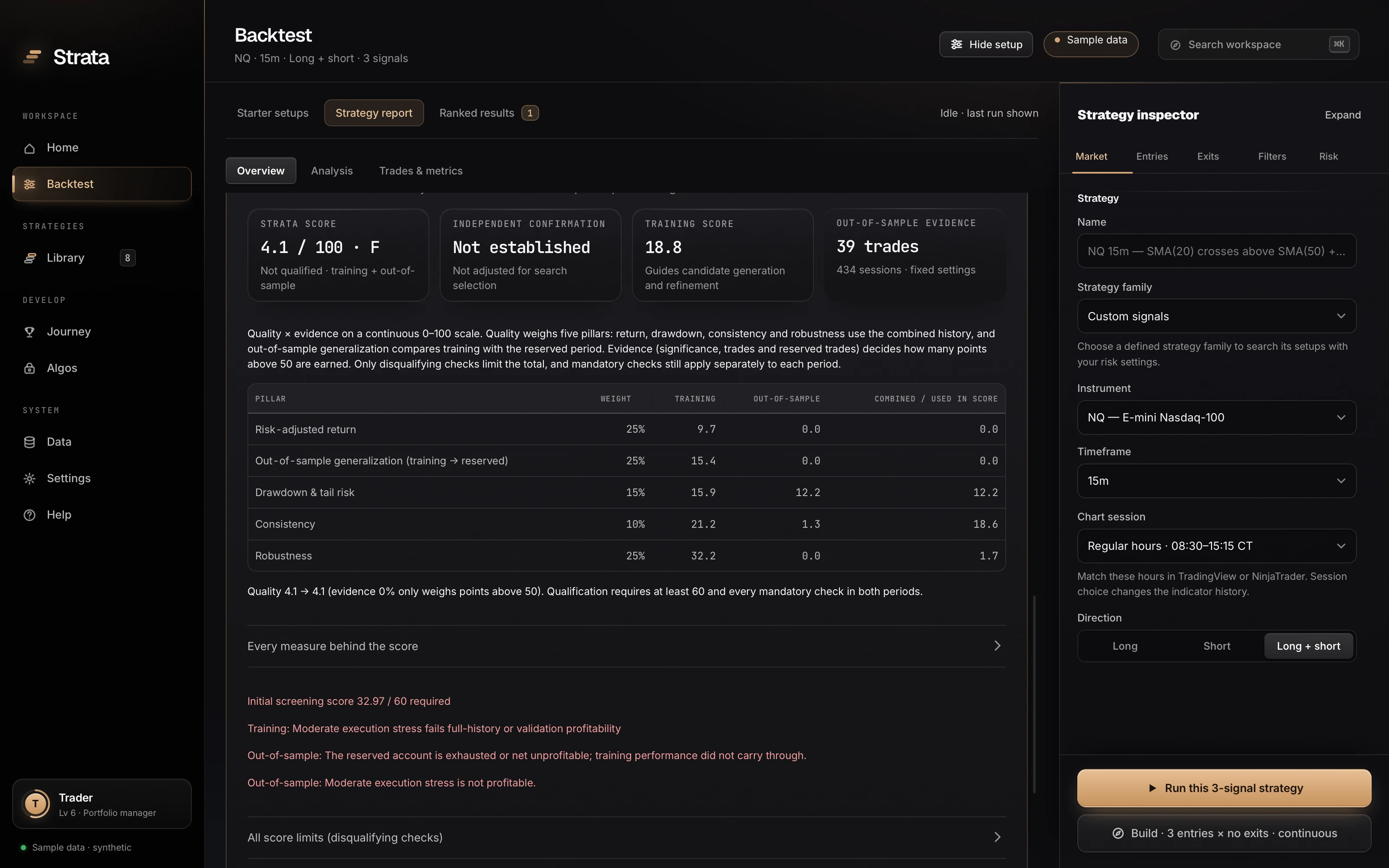
Task: Expand Every measure behind the score
Action: (x=626, y=646)
